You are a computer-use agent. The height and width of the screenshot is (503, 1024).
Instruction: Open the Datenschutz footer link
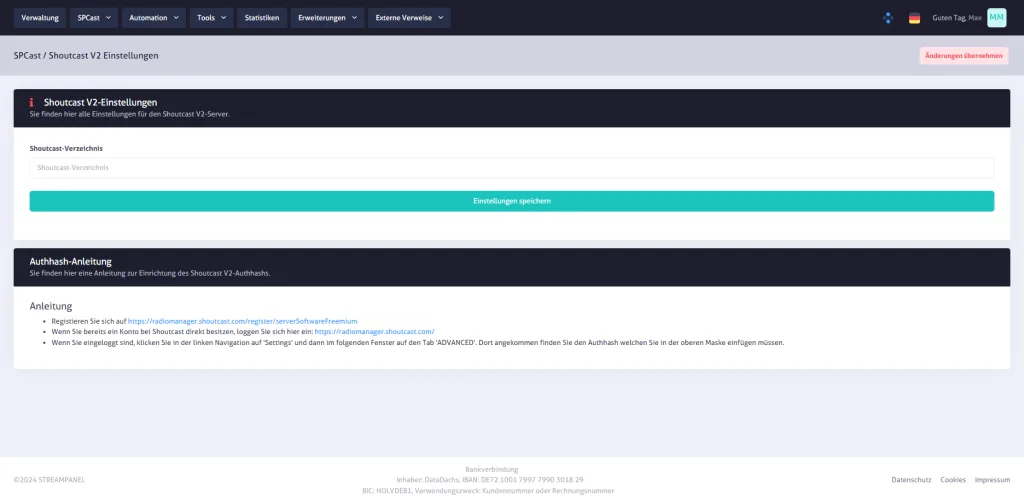[911, 480]
